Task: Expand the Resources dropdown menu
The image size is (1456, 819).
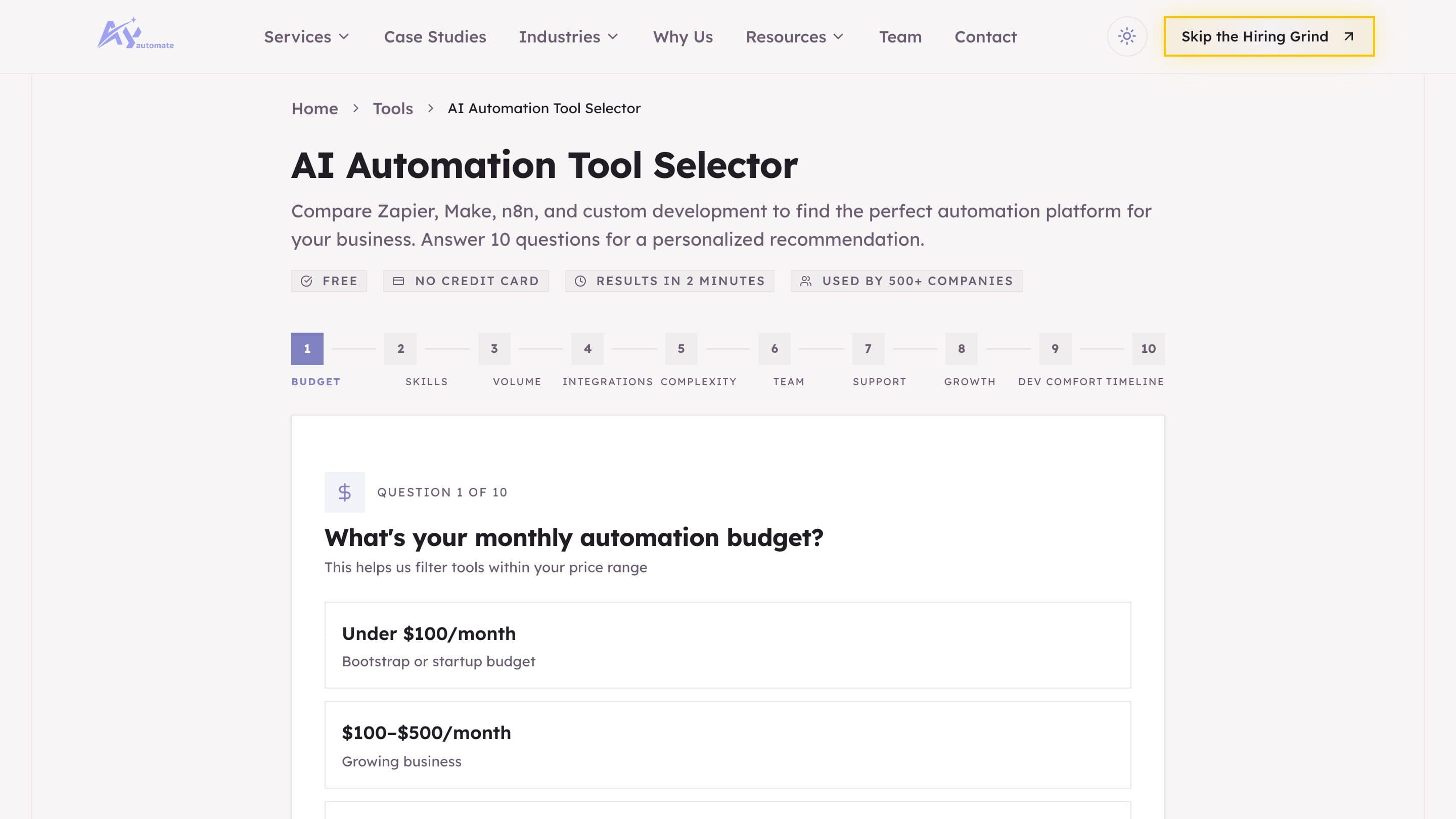Action: click(x=795, y=37)
